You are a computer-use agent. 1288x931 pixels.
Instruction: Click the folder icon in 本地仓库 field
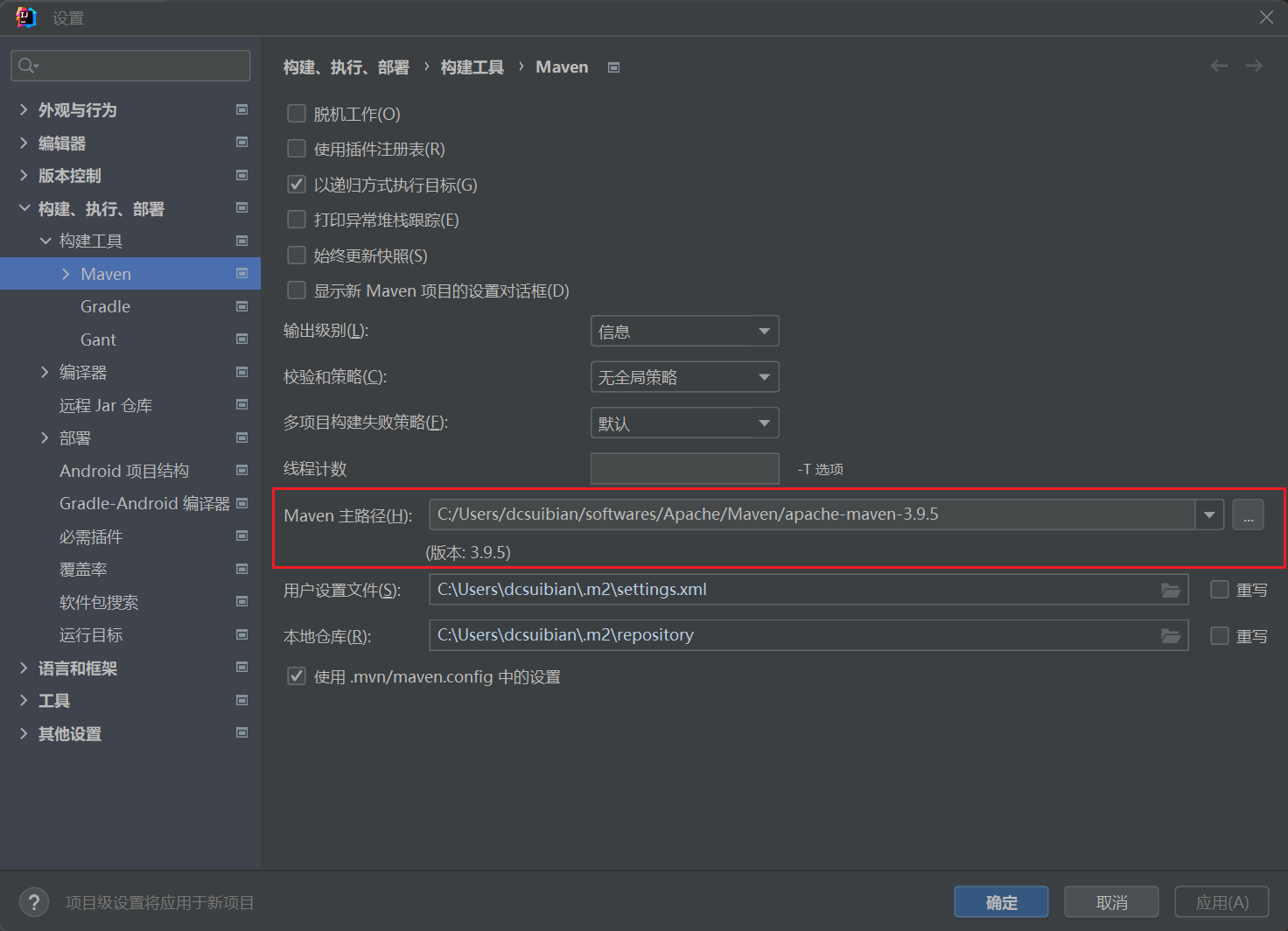1171,636
